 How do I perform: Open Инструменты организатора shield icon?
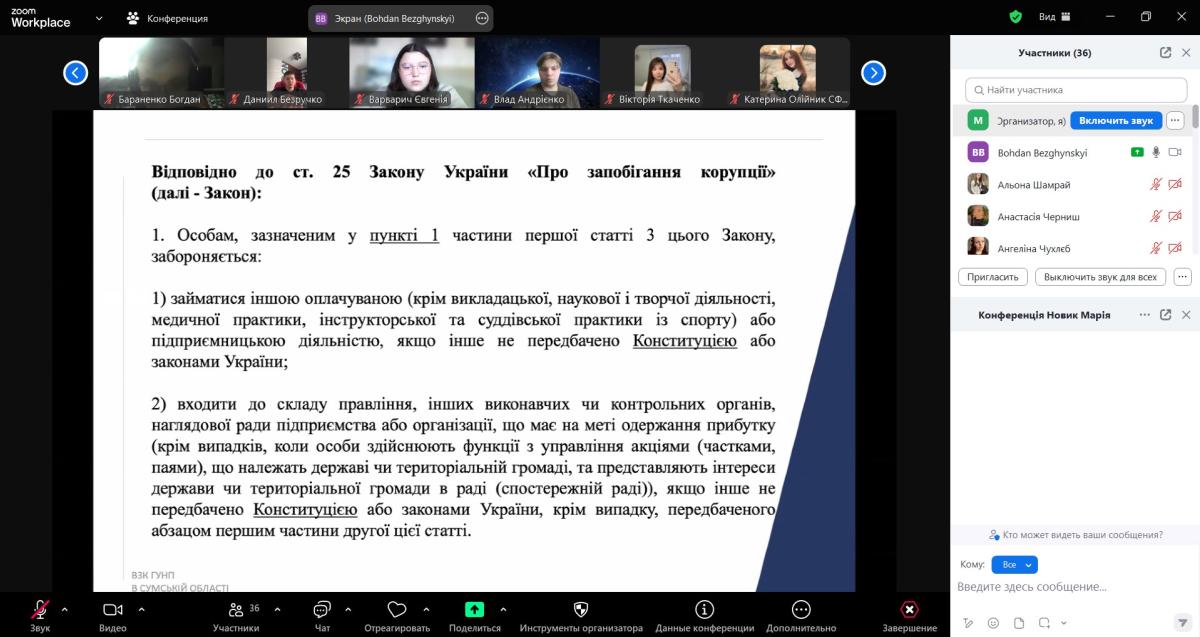tap(581, 610)
